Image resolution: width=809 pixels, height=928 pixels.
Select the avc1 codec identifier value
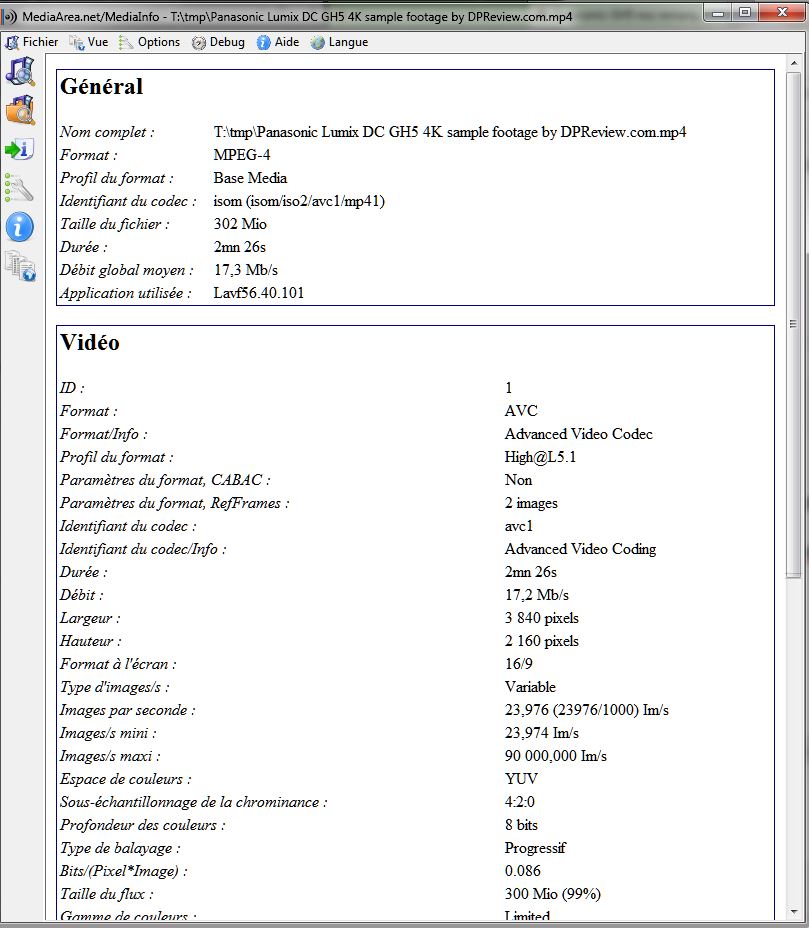(518, 526)
